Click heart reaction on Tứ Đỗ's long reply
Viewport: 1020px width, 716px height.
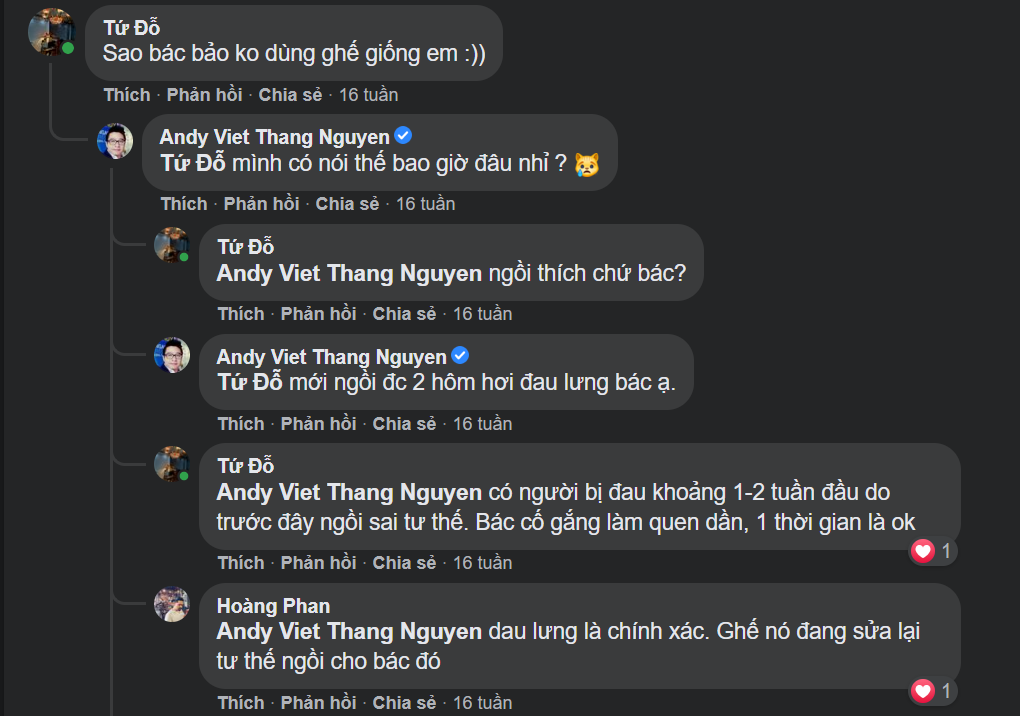(923, 551)
